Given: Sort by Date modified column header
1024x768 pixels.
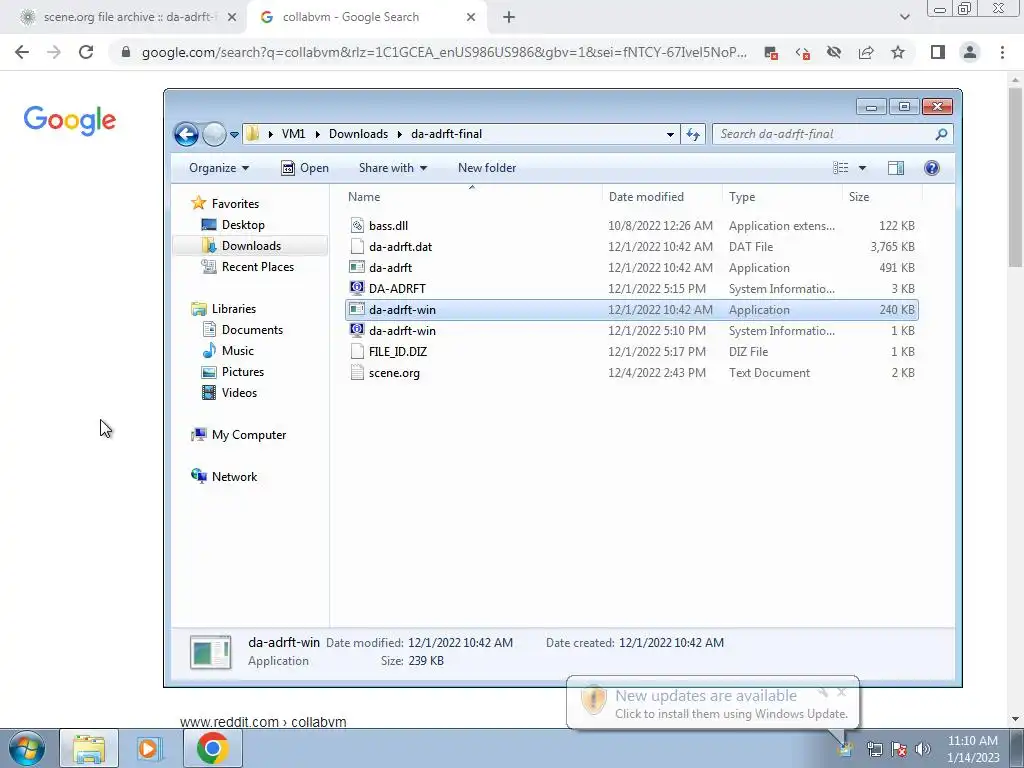Looking at the screenshot, I should pos(646,197).
